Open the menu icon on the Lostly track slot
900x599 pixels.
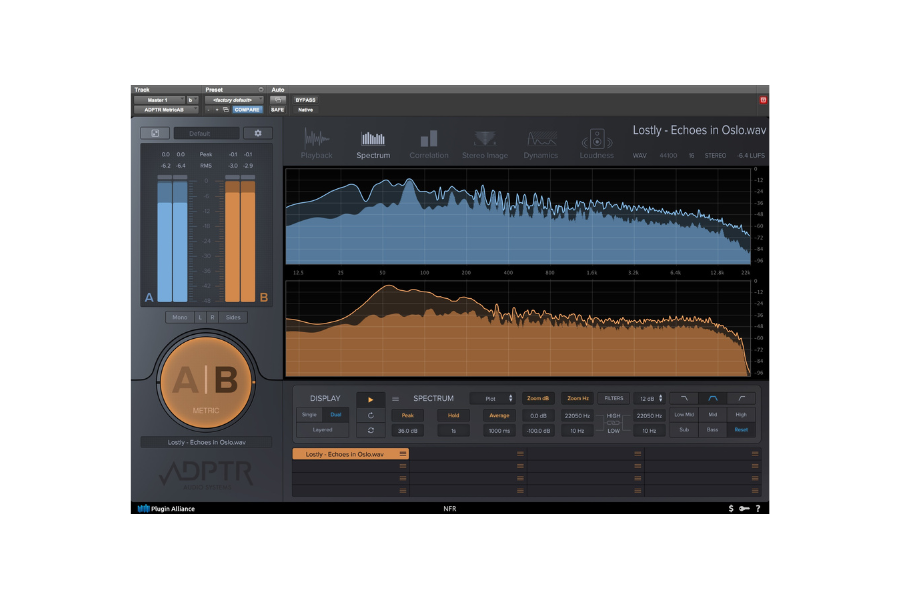point(403,454)
